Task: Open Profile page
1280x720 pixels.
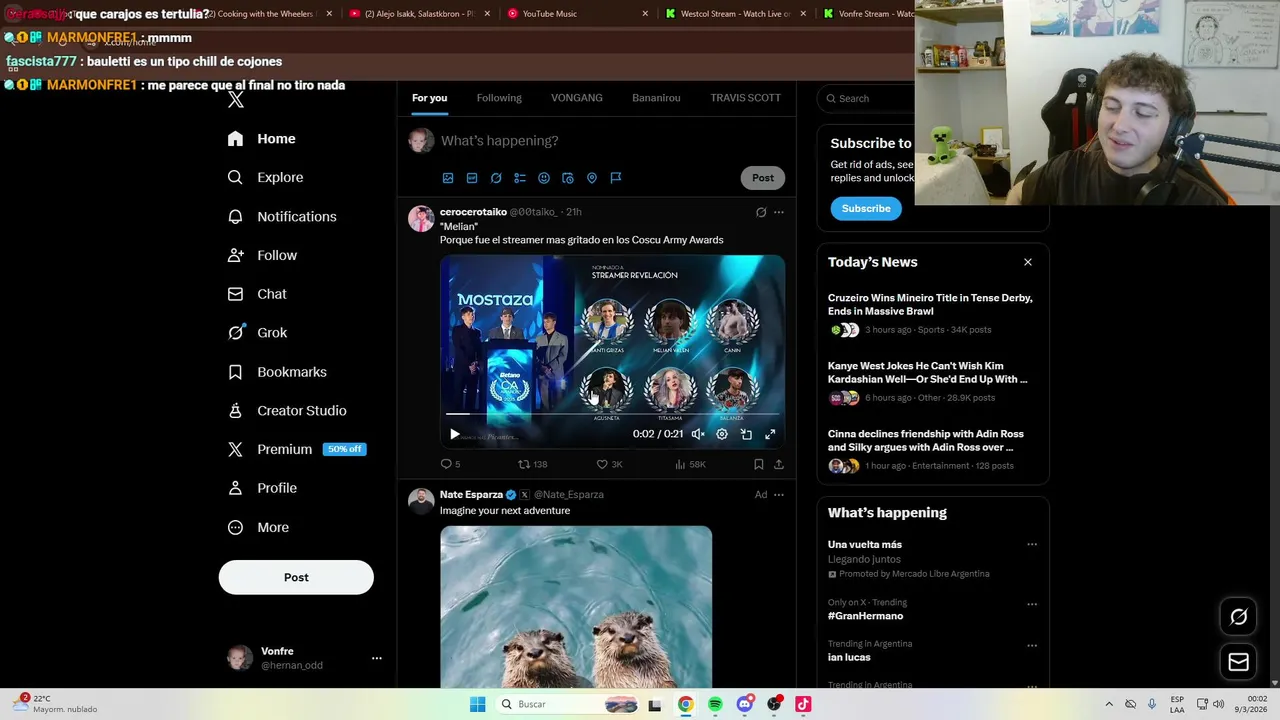Action: pos(263,488)
